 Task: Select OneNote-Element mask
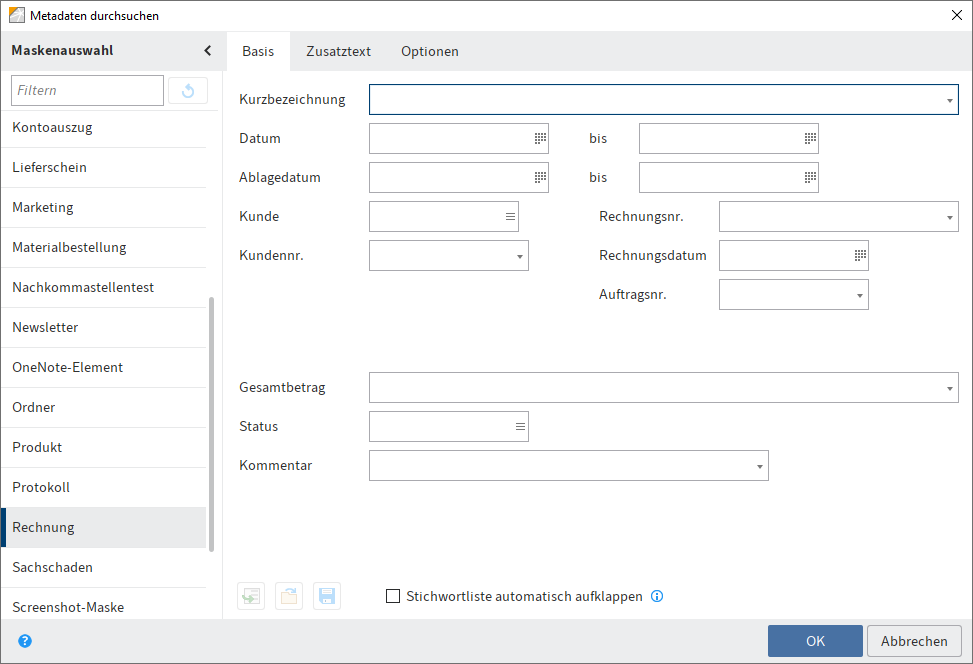(x=104, y=367)
